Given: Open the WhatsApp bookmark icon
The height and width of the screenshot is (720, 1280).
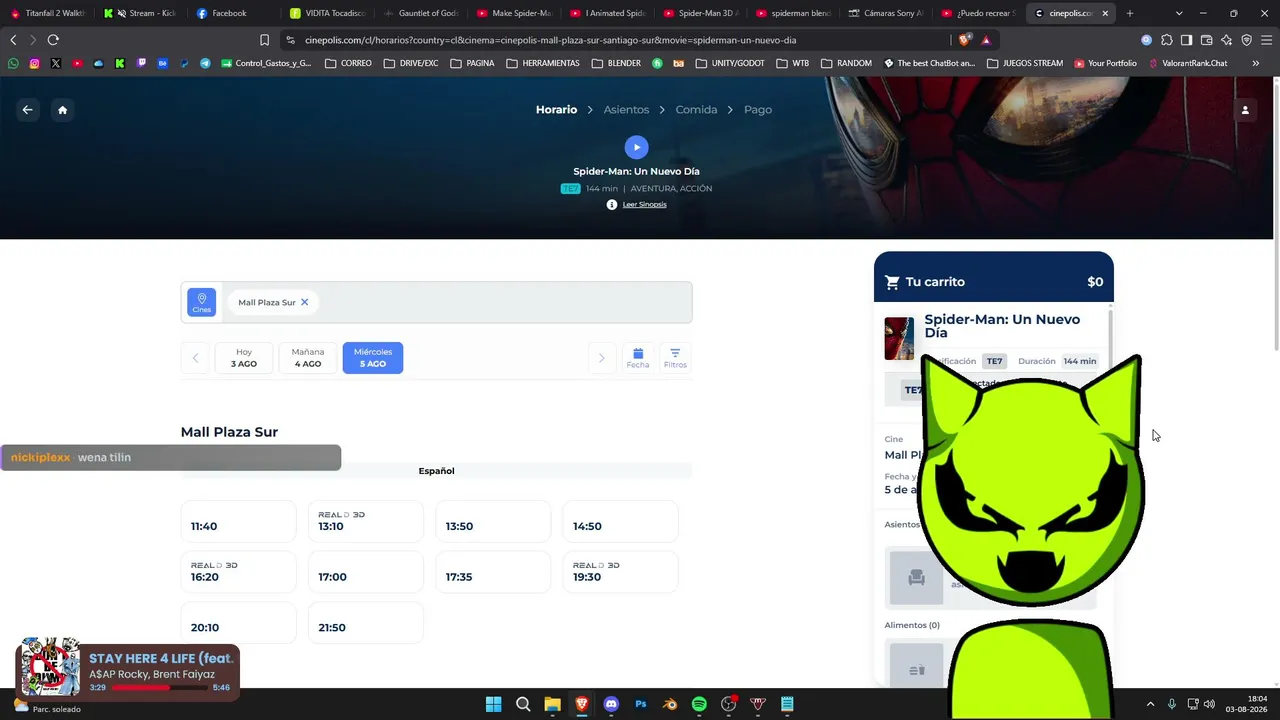Looking at the screenshot, I should coord(13,63).
